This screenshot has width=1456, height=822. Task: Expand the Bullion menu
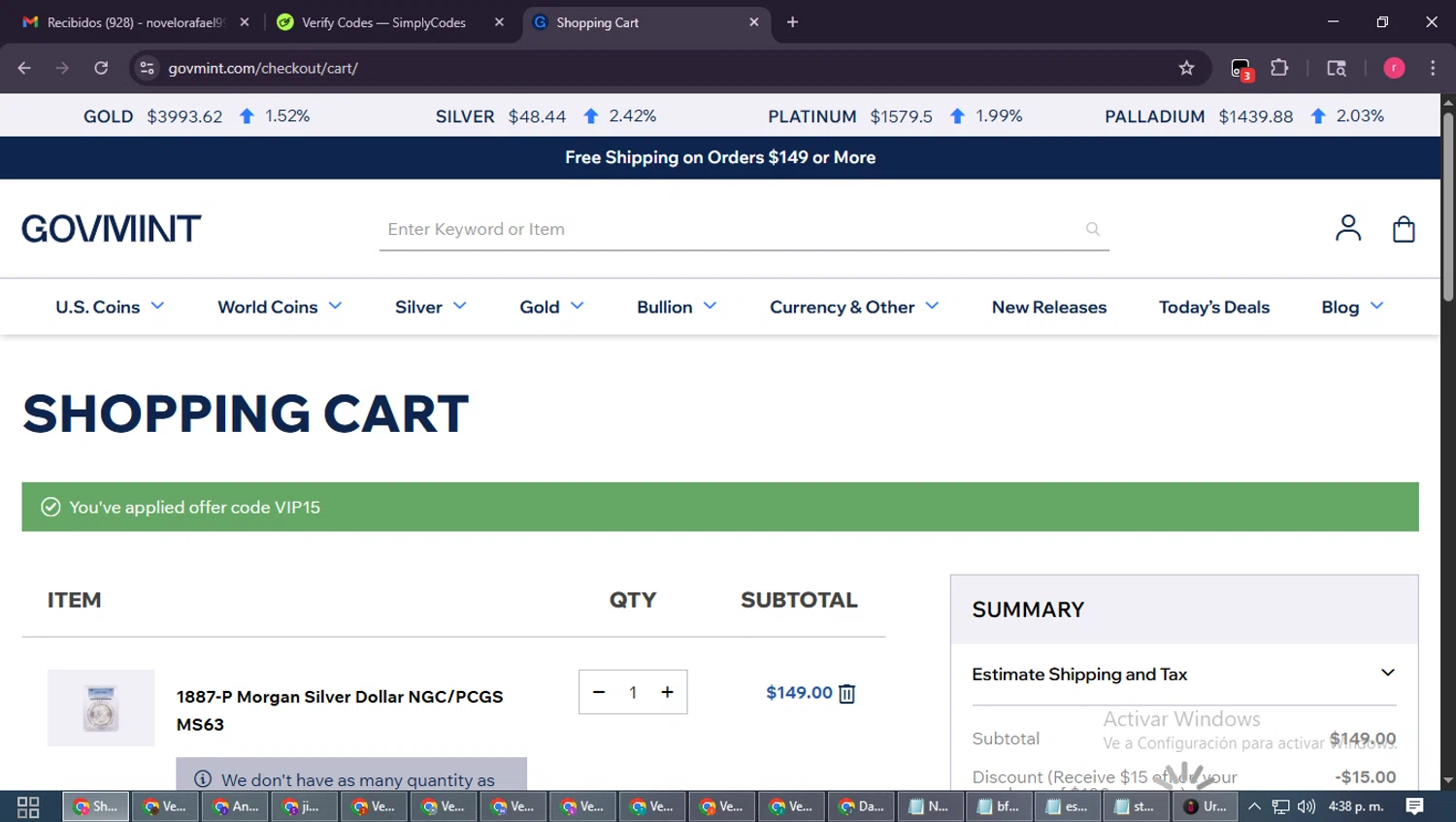[677, 307]
